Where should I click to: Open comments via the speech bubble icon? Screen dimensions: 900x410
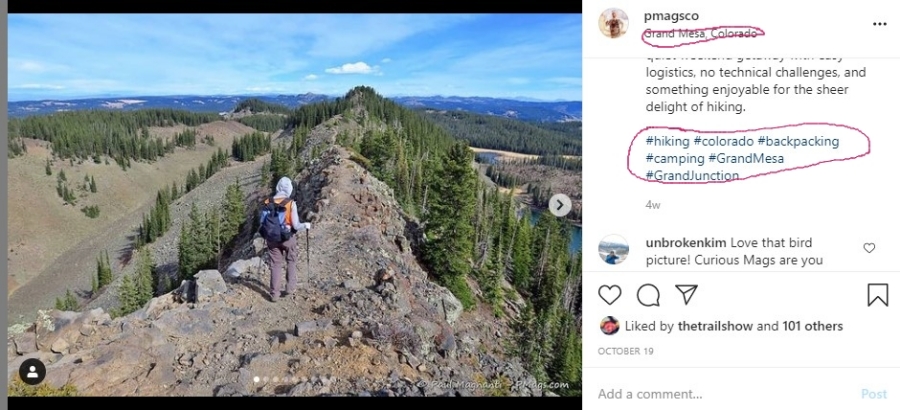pos(648,295)
